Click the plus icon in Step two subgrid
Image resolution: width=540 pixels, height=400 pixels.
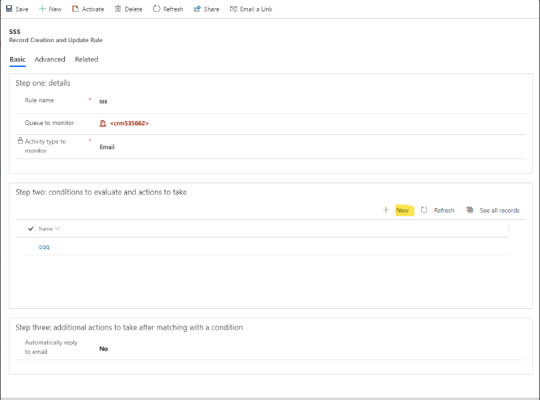pyautogui.click(x=386, y=209)
